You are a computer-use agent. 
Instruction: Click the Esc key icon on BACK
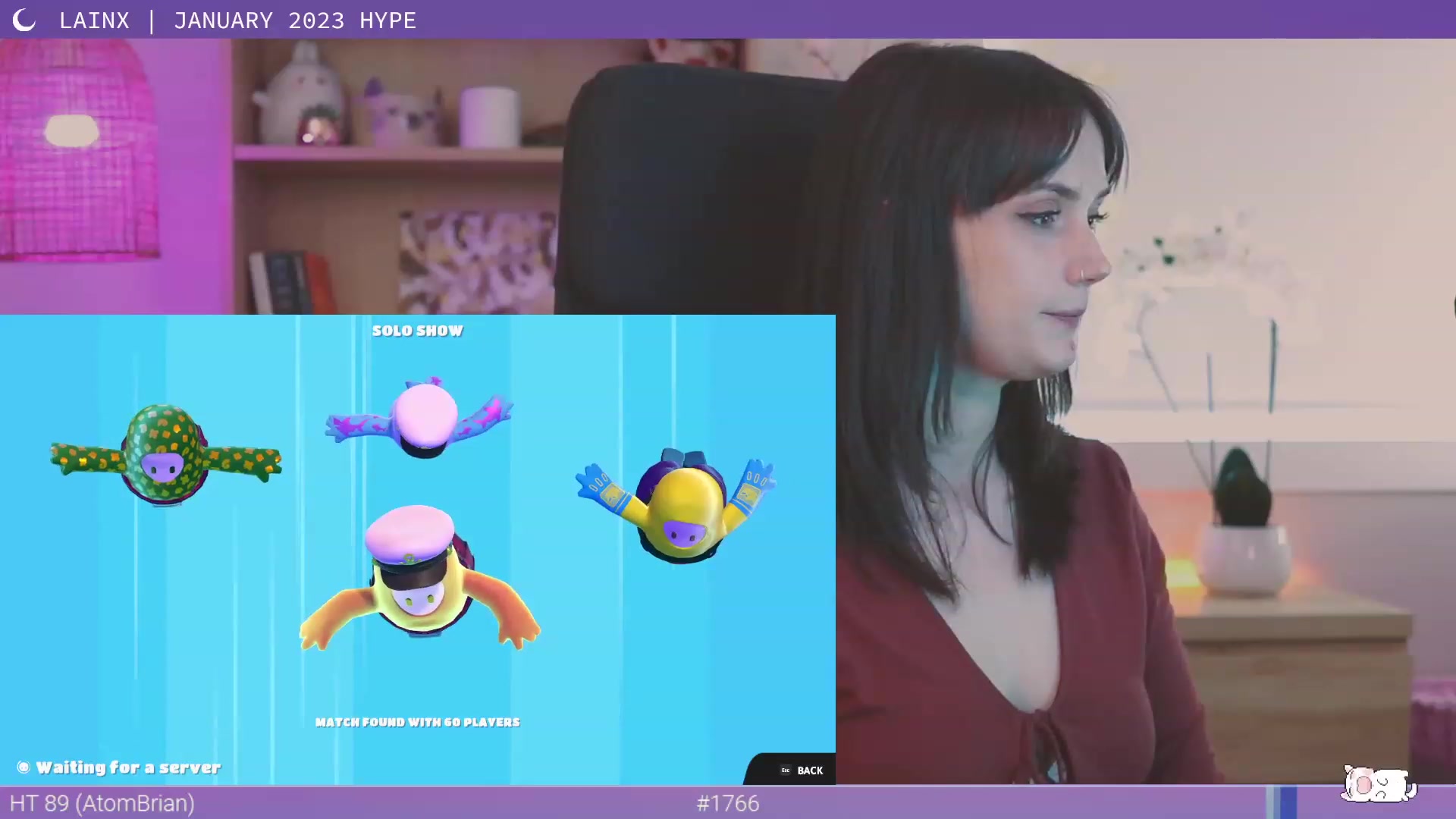(786, 770)
